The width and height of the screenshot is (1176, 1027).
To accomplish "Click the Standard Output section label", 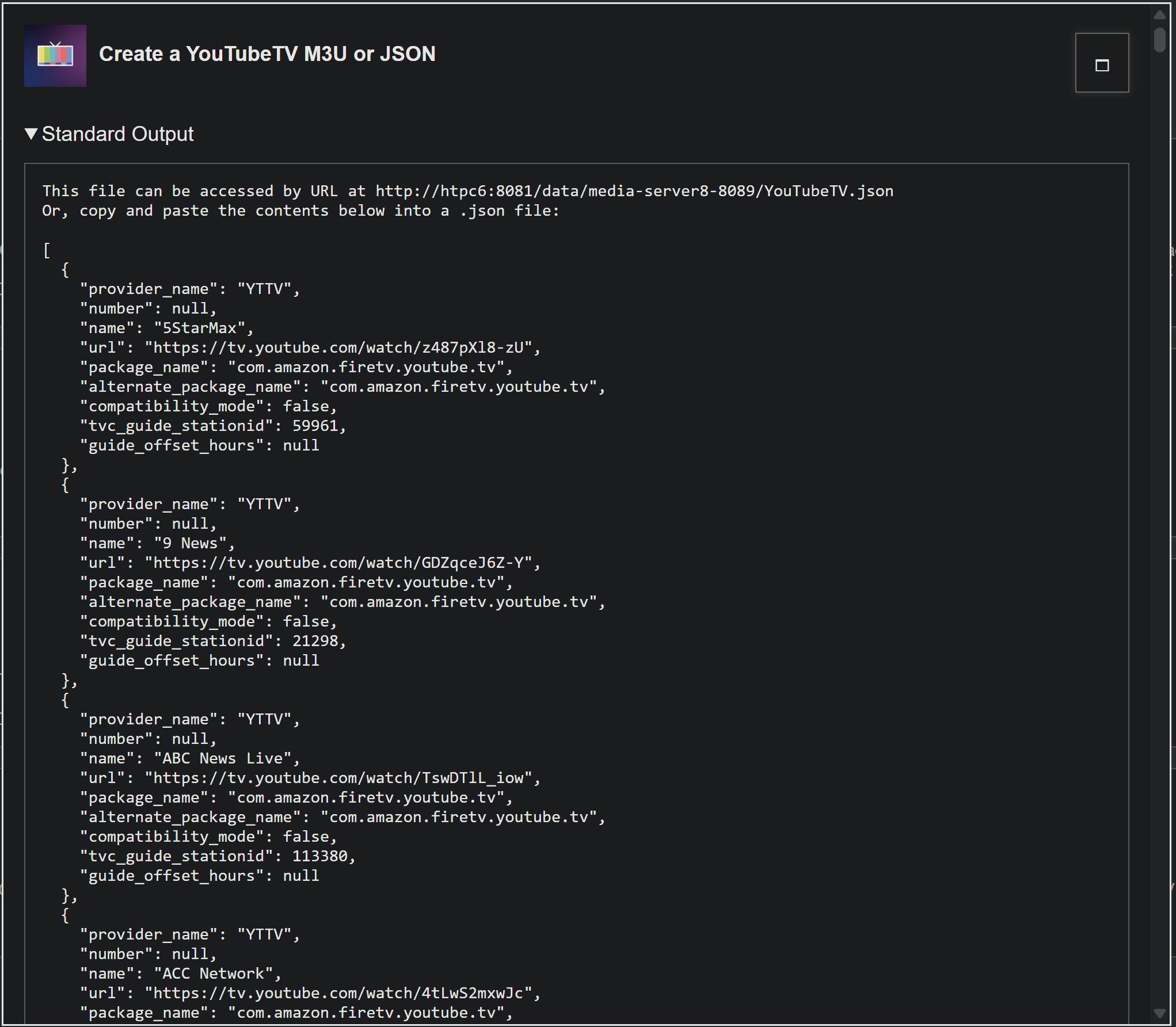I will pyautogui.click(x=117, y=134).
